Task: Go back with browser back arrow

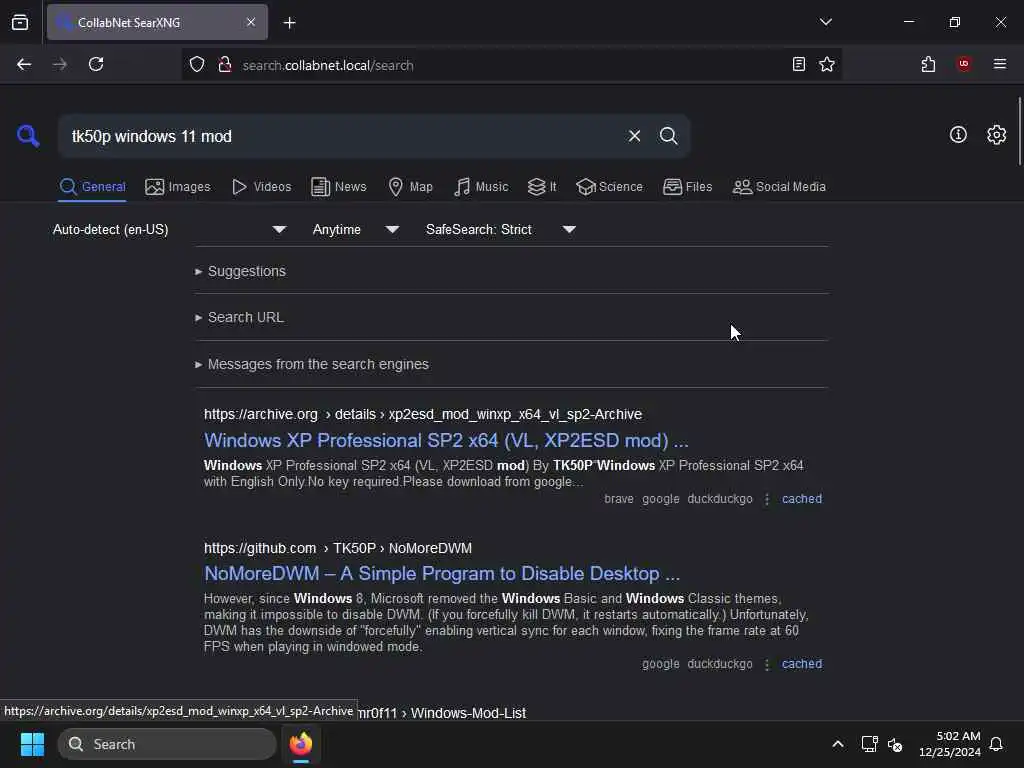Action: point(24,65)
